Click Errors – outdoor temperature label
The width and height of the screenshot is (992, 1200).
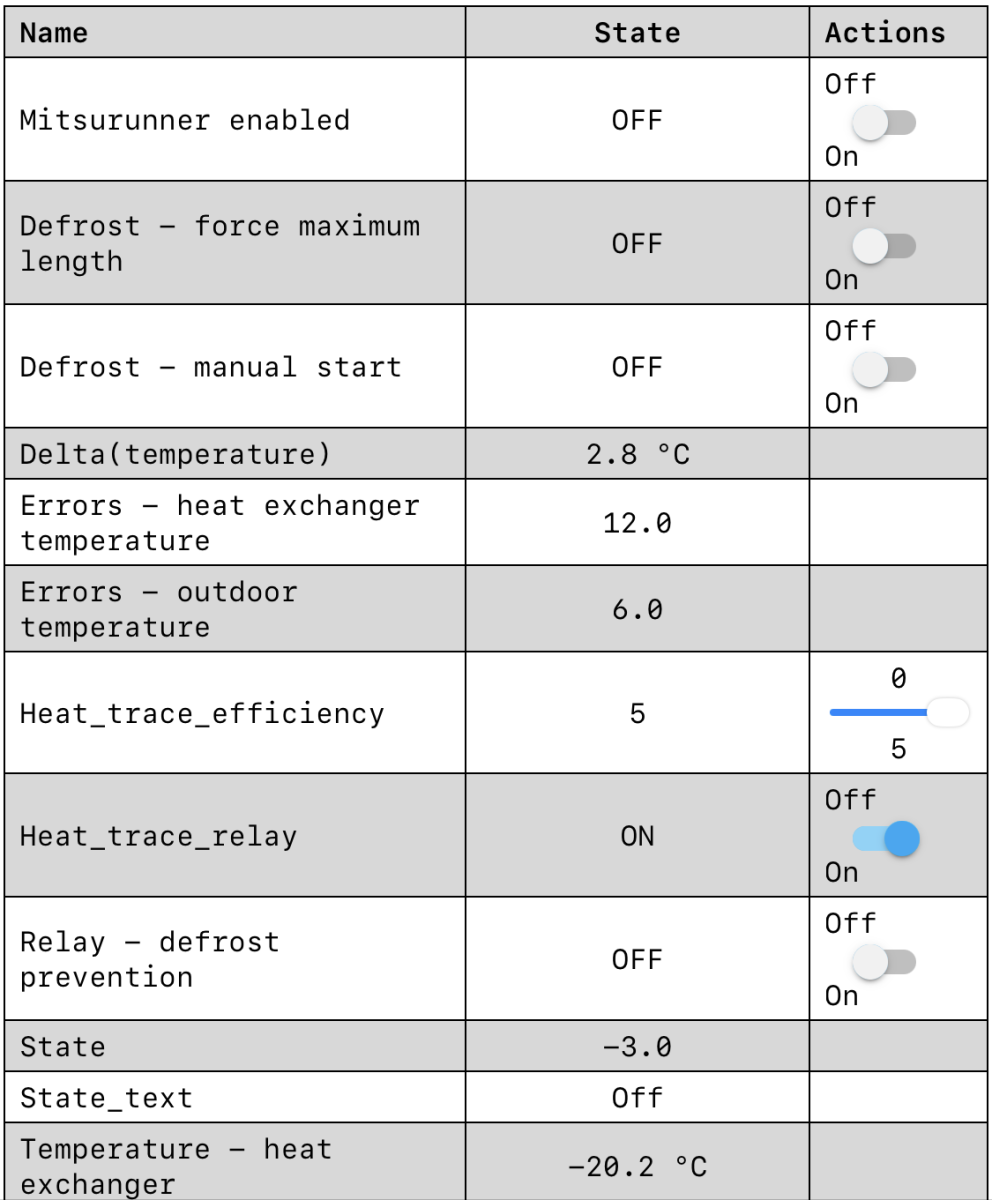coord(159,609)
